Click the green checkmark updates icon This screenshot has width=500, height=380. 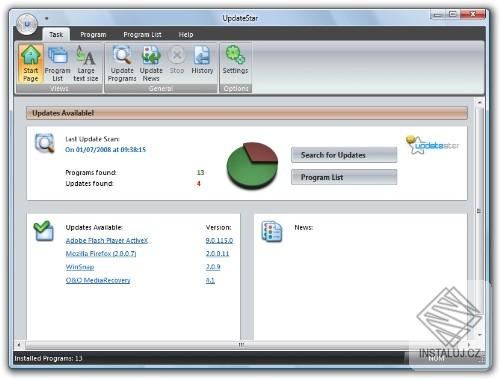[43, 231]
